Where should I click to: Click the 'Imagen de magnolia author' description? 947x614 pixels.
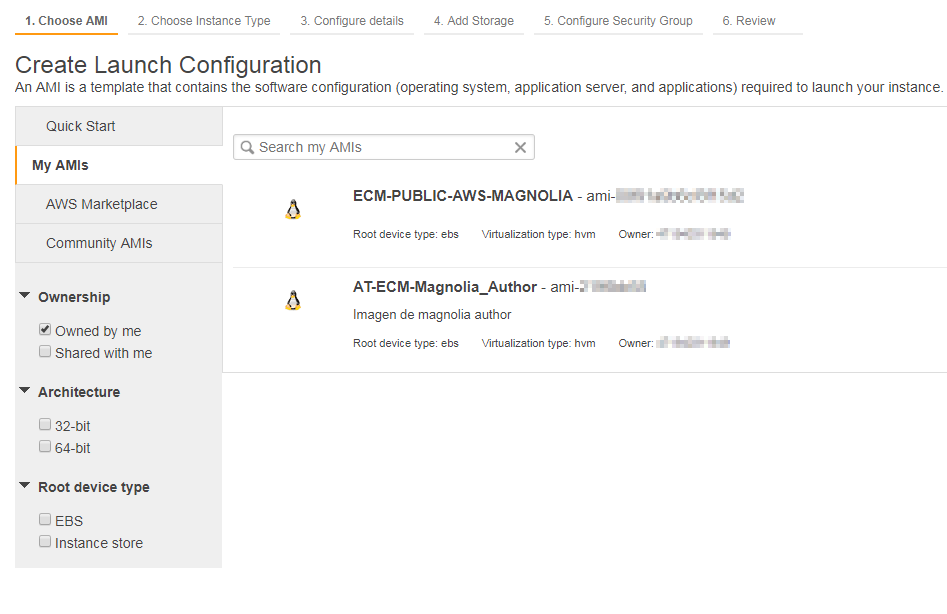click(x=432, y=315)
